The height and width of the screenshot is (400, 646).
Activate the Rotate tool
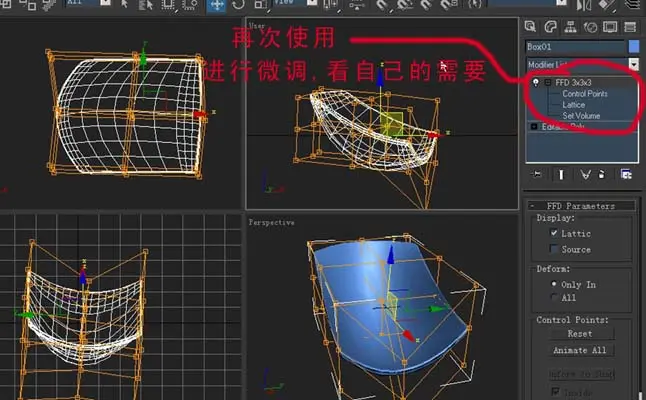click(238, 5)
